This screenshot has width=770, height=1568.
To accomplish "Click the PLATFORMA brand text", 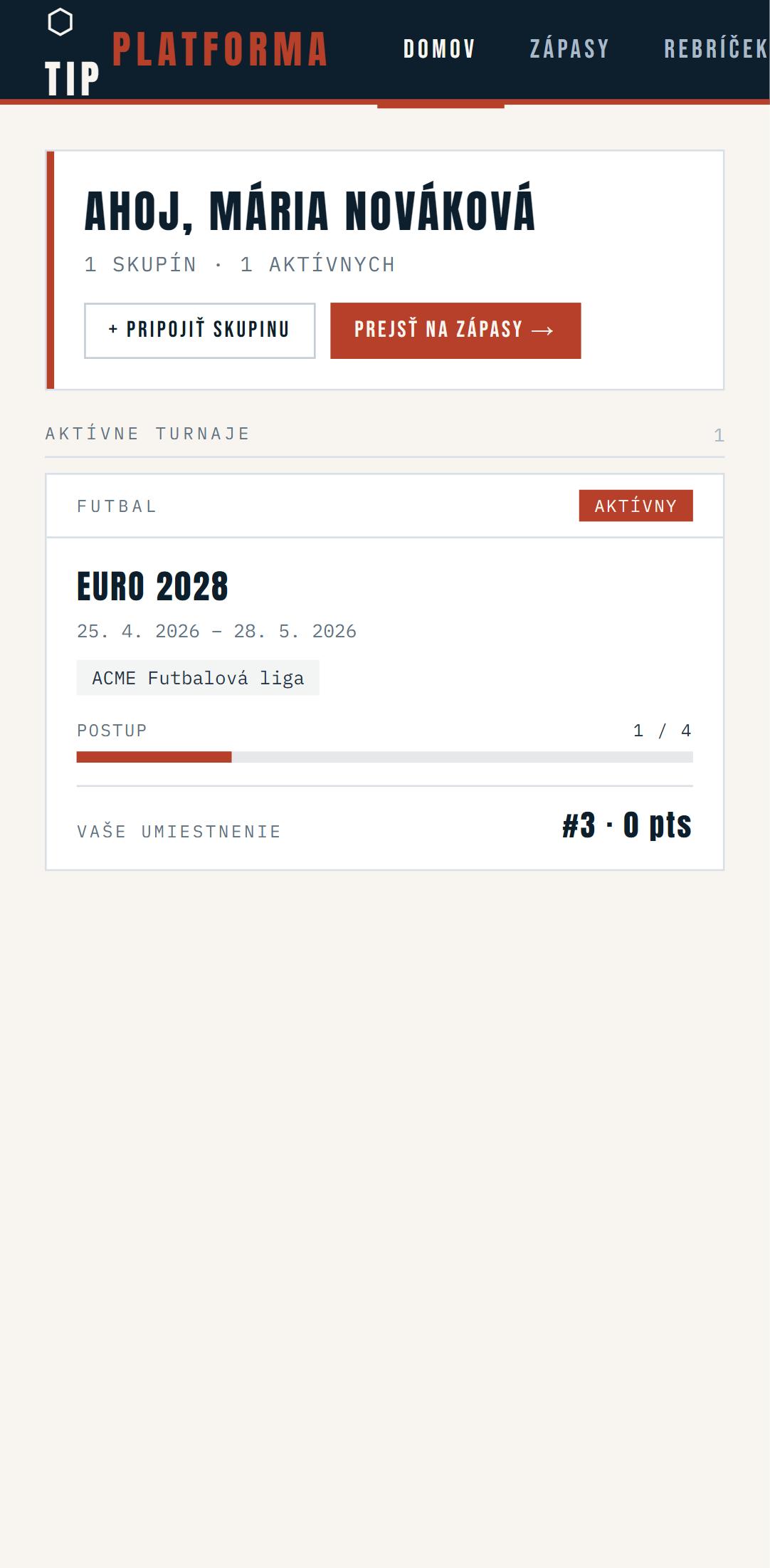I will 220,50.
